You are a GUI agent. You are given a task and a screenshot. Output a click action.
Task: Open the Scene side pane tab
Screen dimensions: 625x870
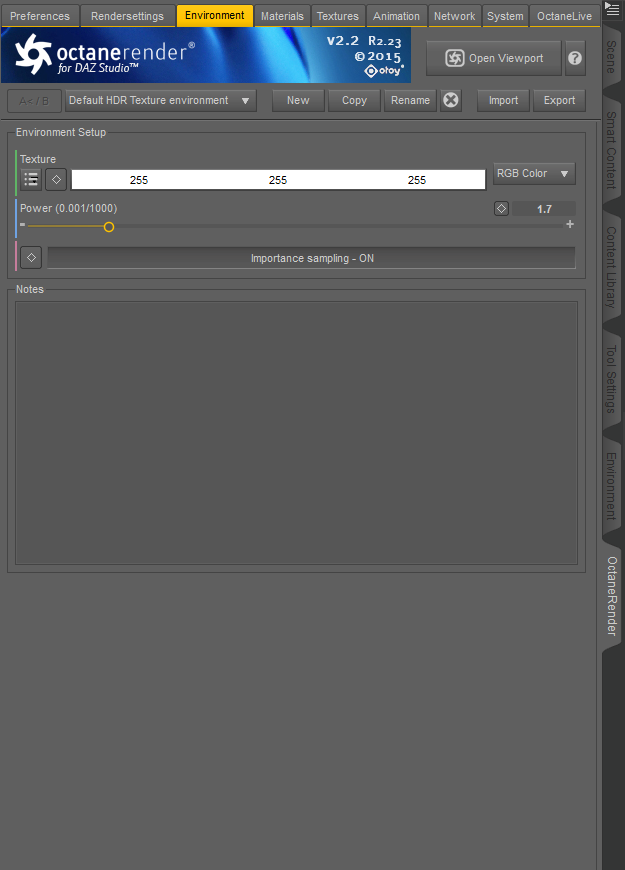pyautogui.click(x=611, y=57)
